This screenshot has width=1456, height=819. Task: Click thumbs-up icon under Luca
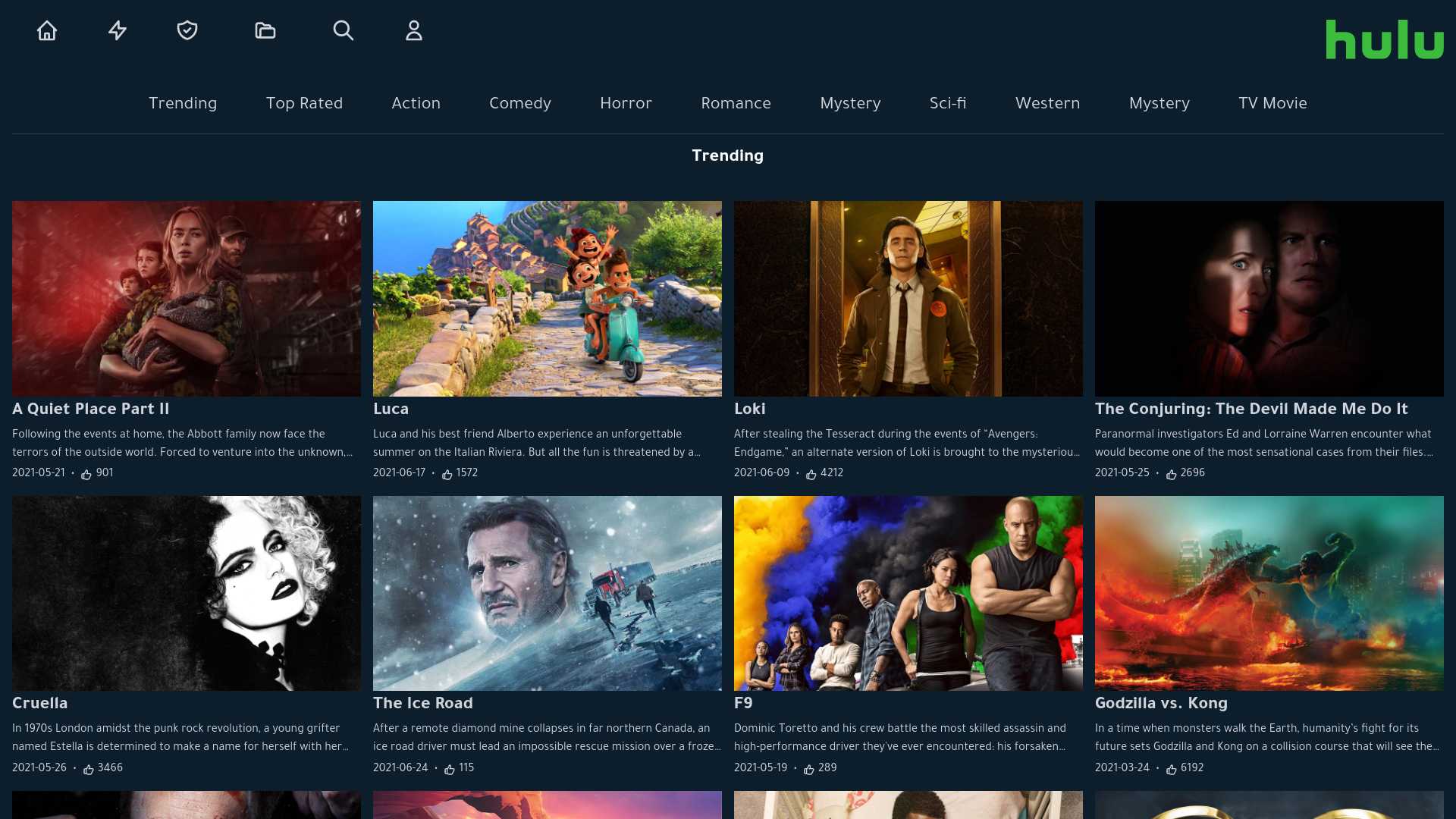pyautogui.click(x=447, y=475)
